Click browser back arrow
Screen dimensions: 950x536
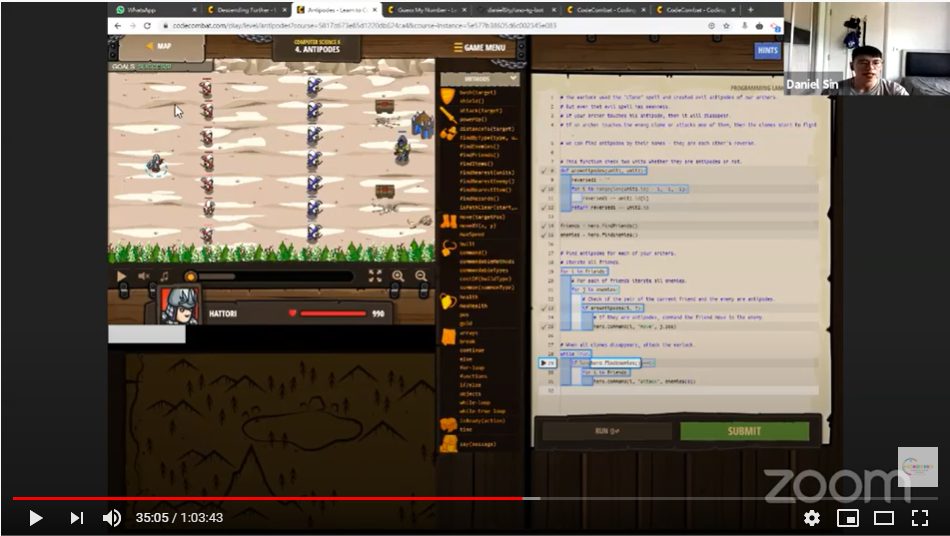[118, 26]
